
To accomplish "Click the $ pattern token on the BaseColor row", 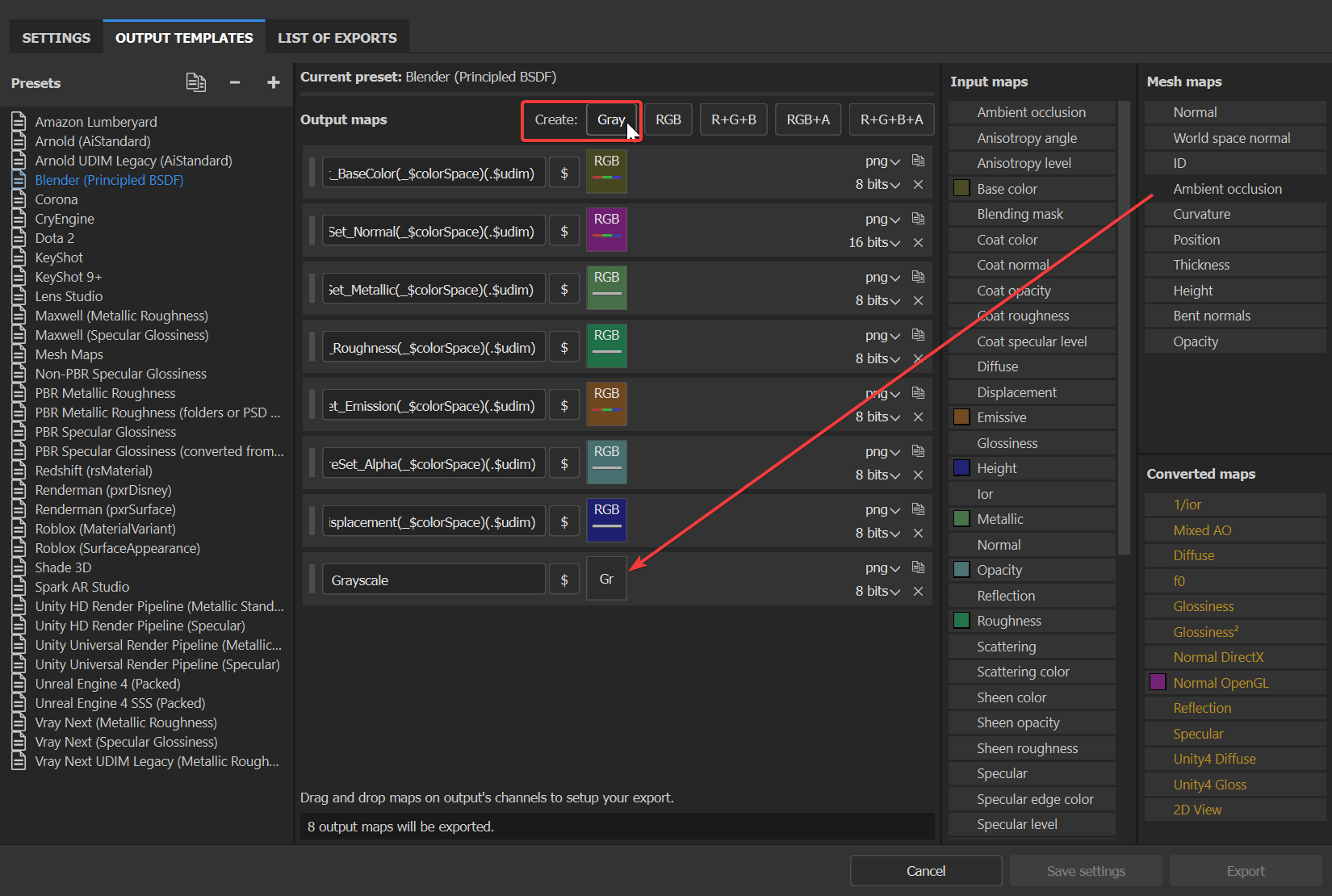I will click(563, 172).
